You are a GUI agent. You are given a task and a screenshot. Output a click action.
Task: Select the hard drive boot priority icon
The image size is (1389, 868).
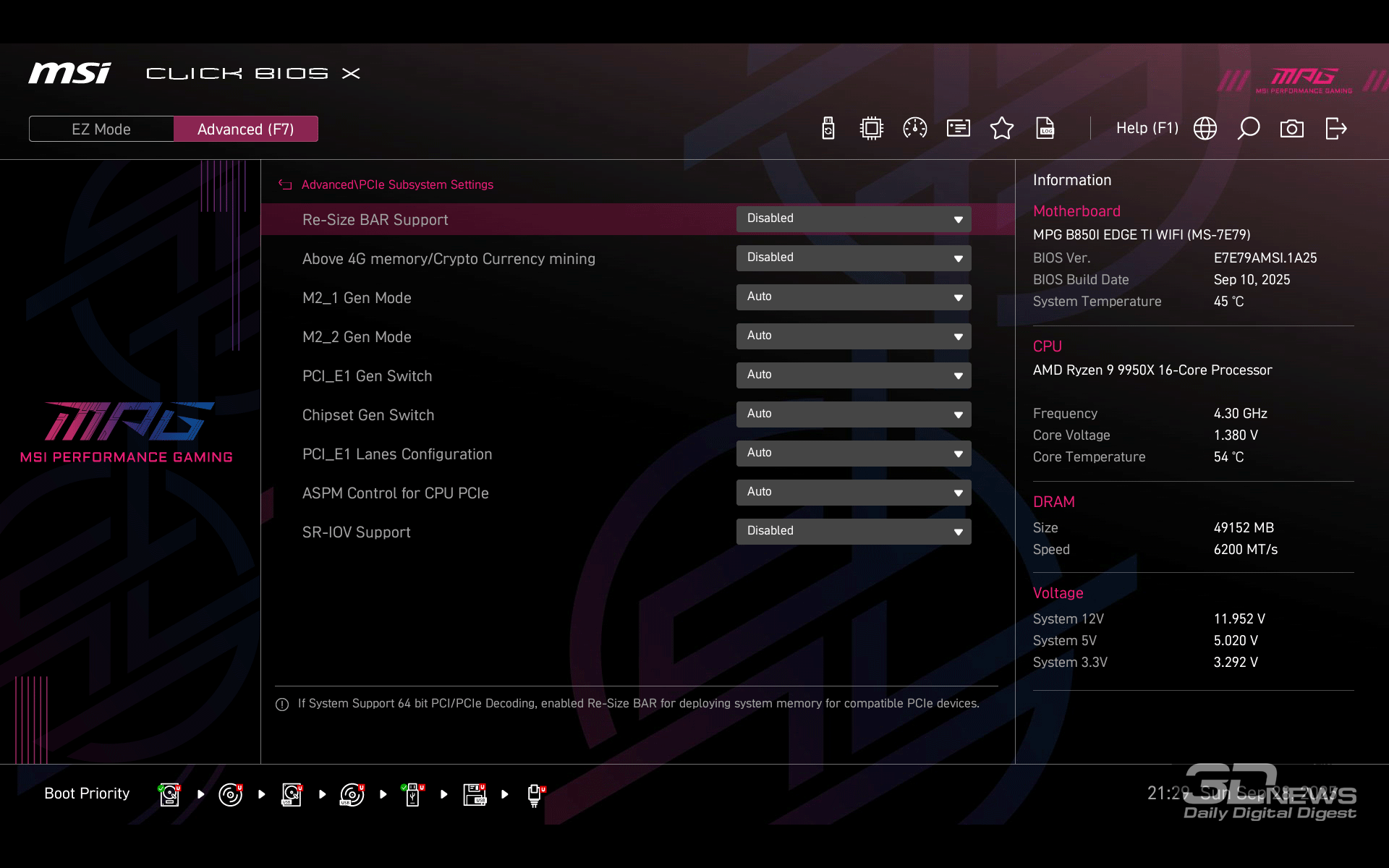[169, 794]
